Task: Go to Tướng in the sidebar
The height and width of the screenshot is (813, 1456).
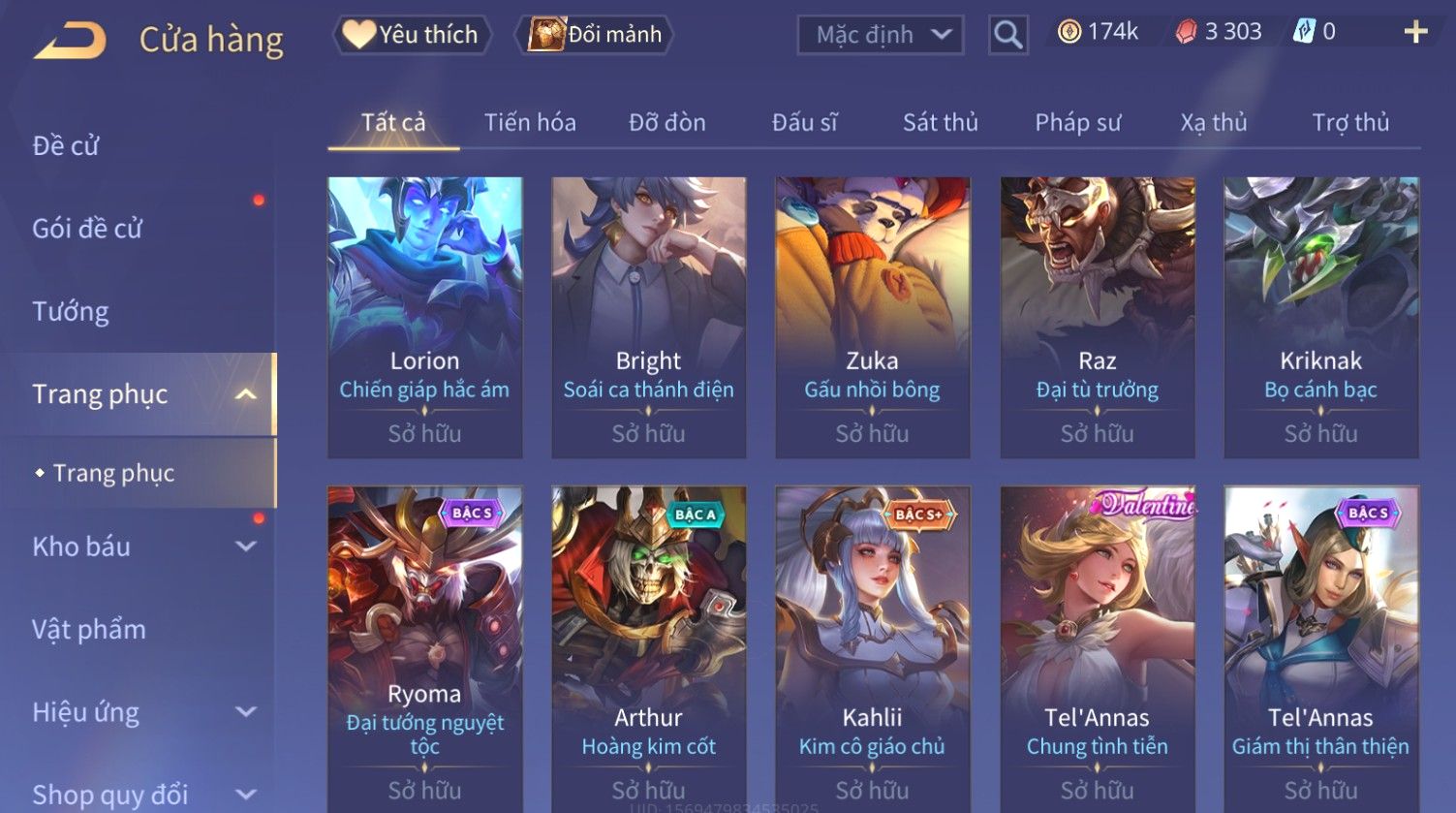Action: 71,311
